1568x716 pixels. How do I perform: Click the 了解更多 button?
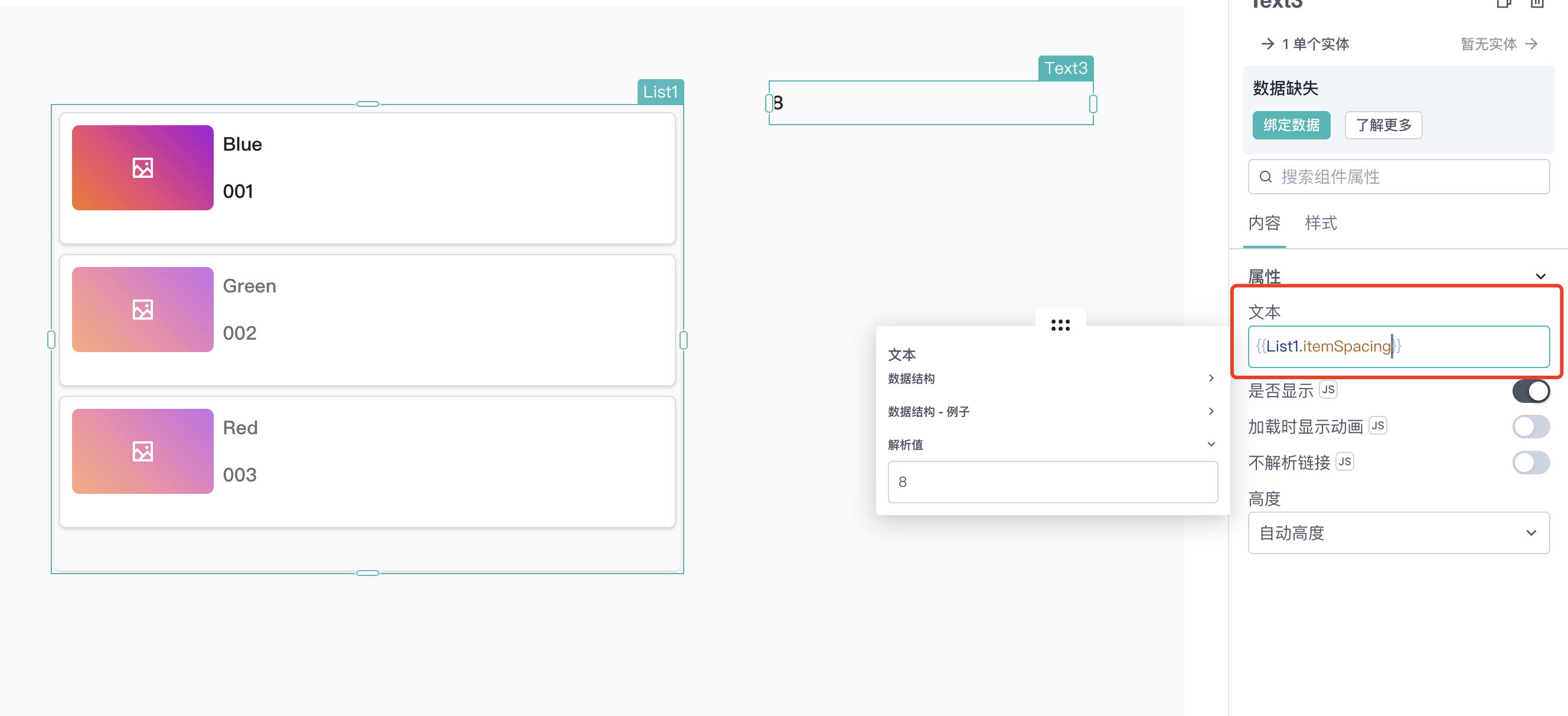1384,125
